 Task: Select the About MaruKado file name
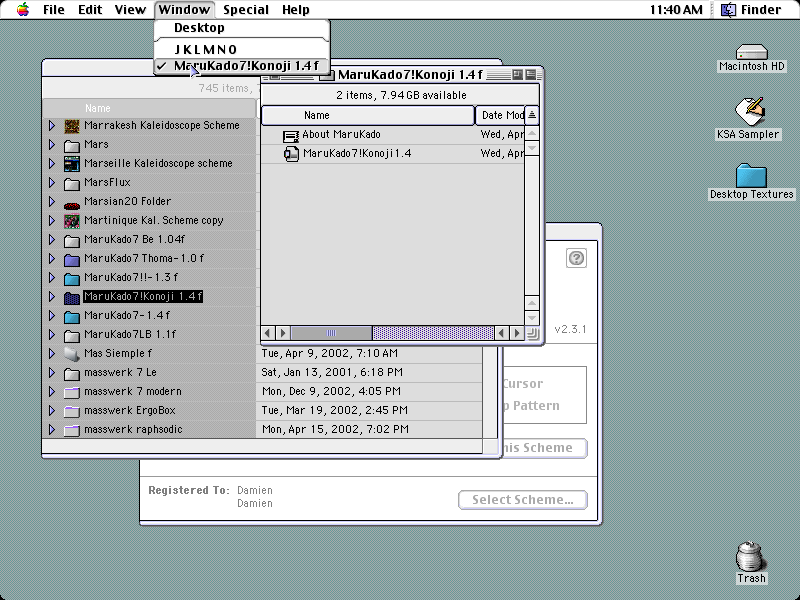tap(341, 135)
